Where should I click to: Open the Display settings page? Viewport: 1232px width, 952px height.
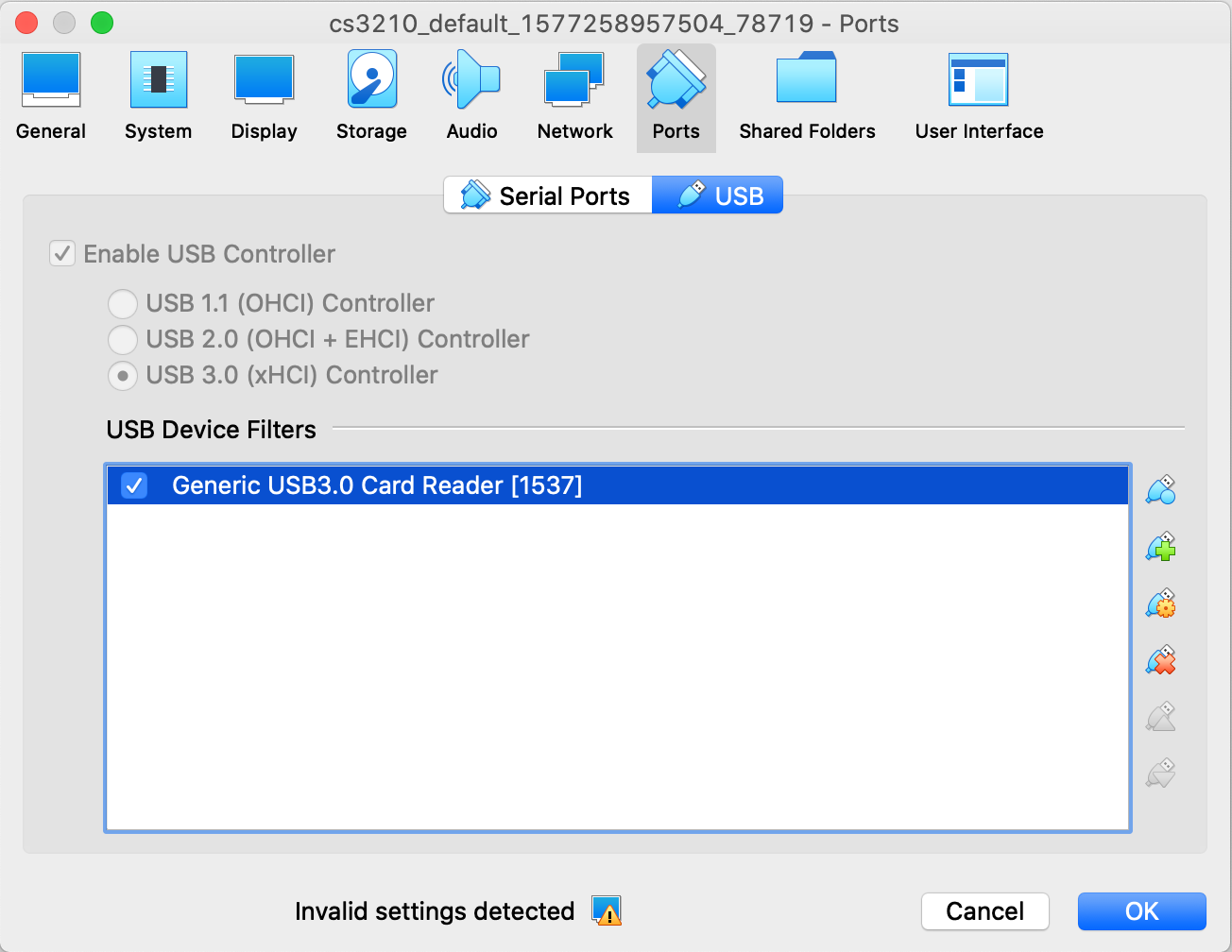pos(264,94)
